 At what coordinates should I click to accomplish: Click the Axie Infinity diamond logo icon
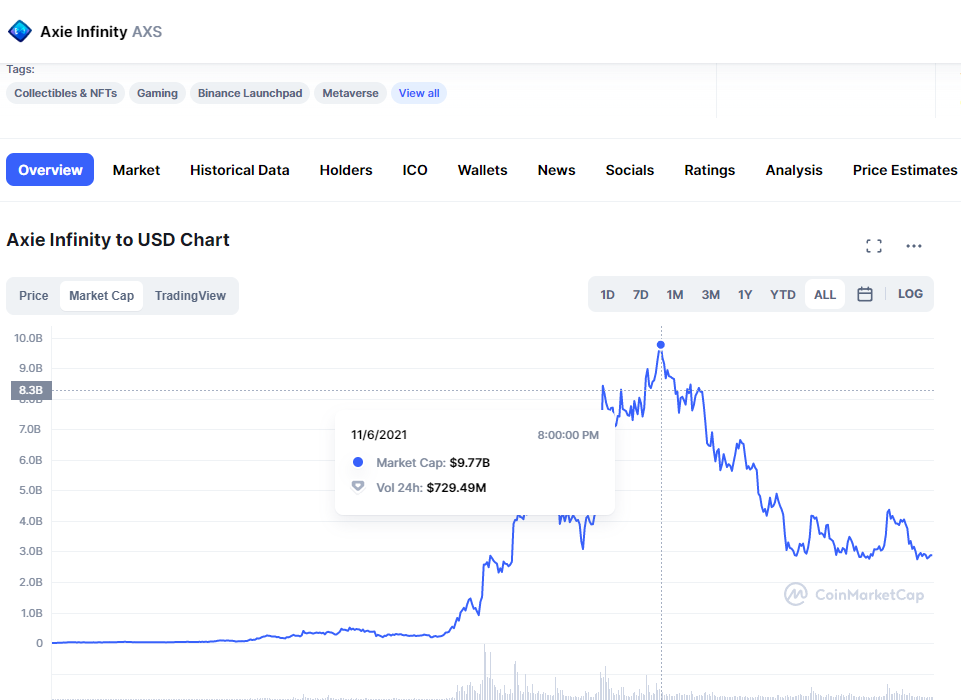(x=20, y=31)
